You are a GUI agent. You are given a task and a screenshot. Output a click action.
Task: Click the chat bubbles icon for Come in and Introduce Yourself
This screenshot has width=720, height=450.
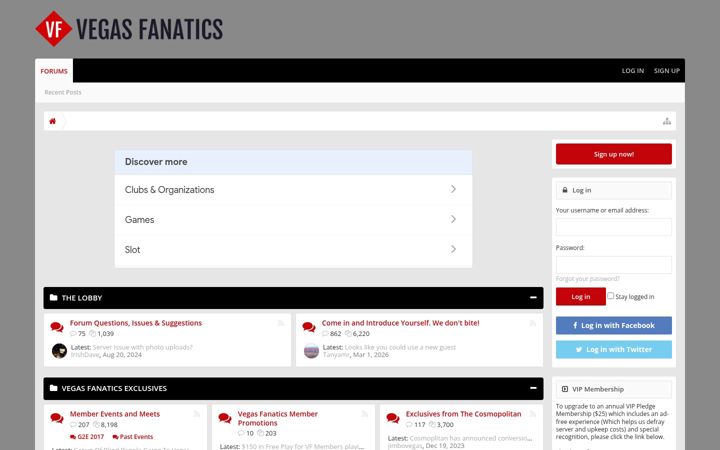pos(309,327)
